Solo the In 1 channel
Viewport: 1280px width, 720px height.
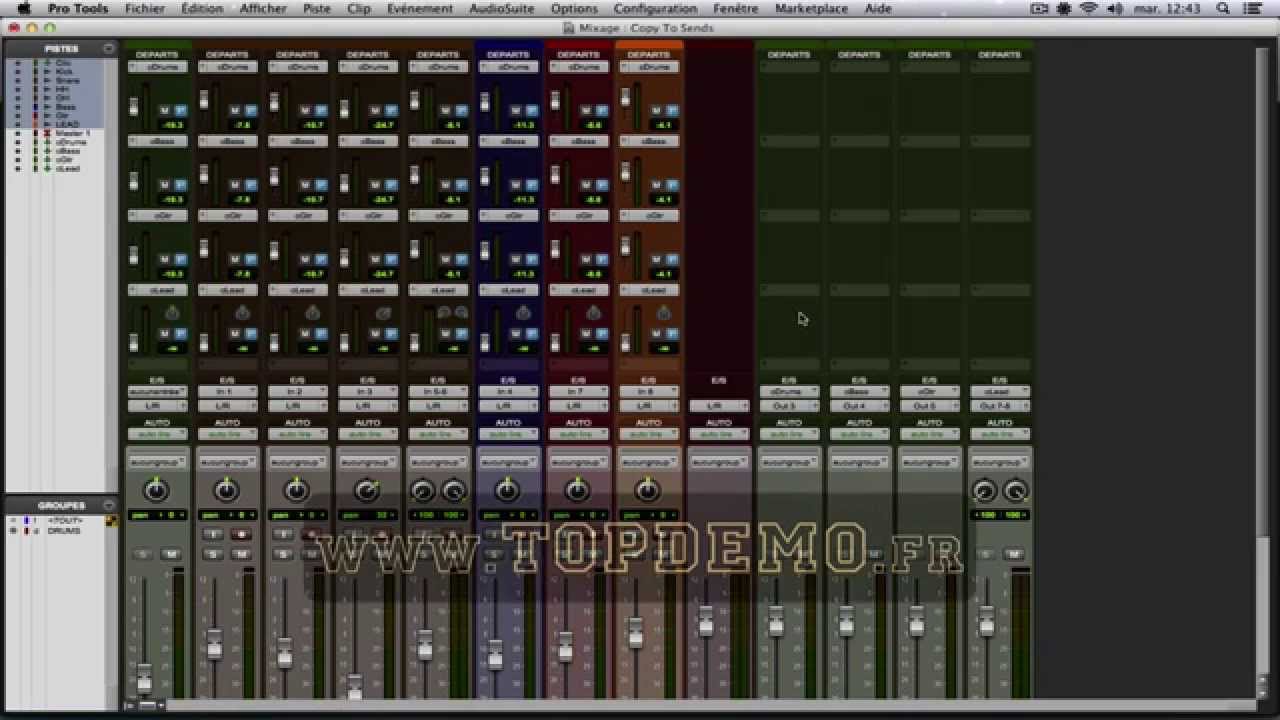[212, 554]
